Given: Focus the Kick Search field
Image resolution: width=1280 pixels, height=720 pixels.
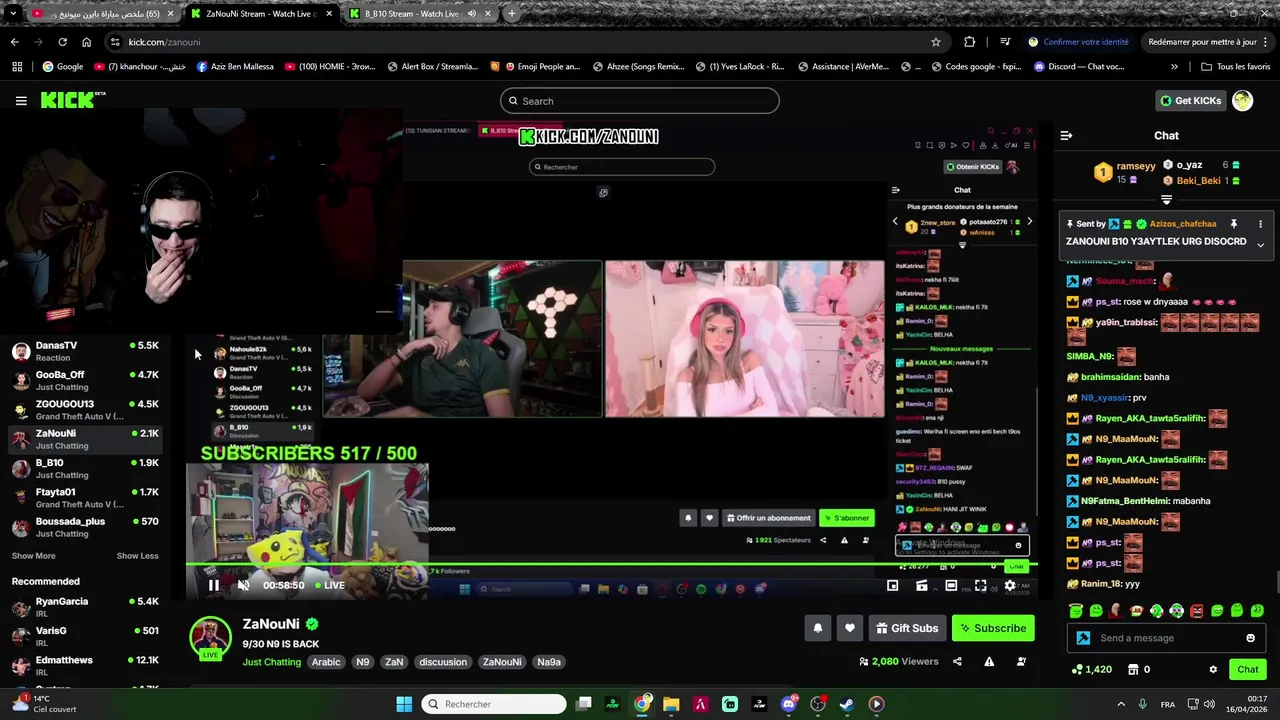Looking at the screenshot, I should [640, 101].
